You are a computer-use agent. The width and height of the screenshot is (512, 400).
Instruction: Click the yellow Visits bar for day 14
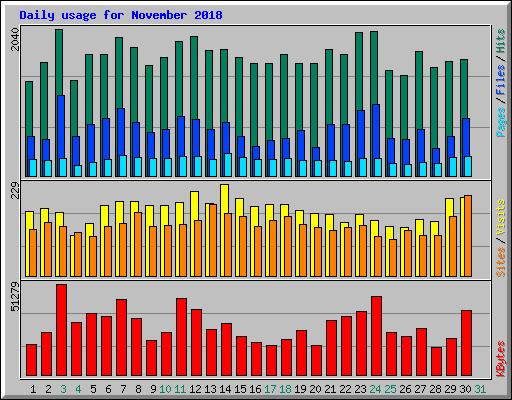click(224, 199)
